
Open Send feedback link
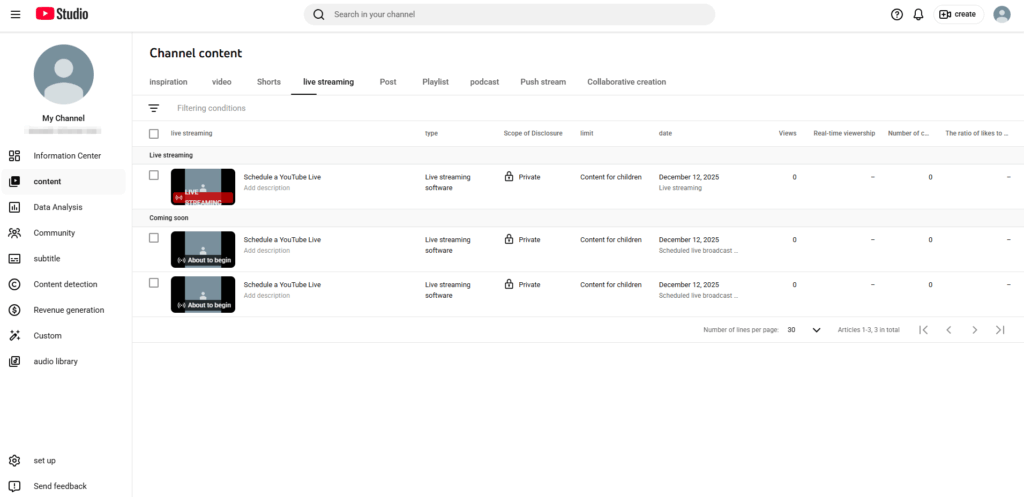59,486
